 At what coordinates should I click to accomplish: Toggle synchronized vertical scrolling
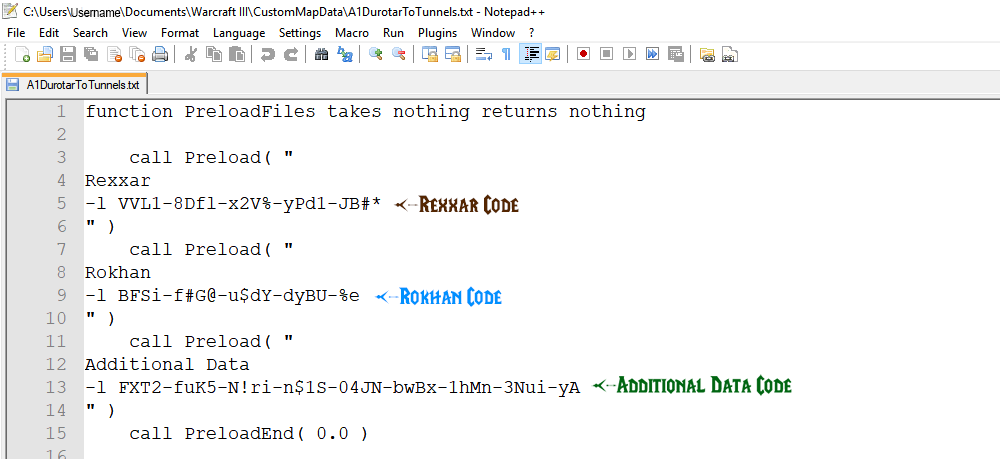pyautogui.click(x=430, y=55)
